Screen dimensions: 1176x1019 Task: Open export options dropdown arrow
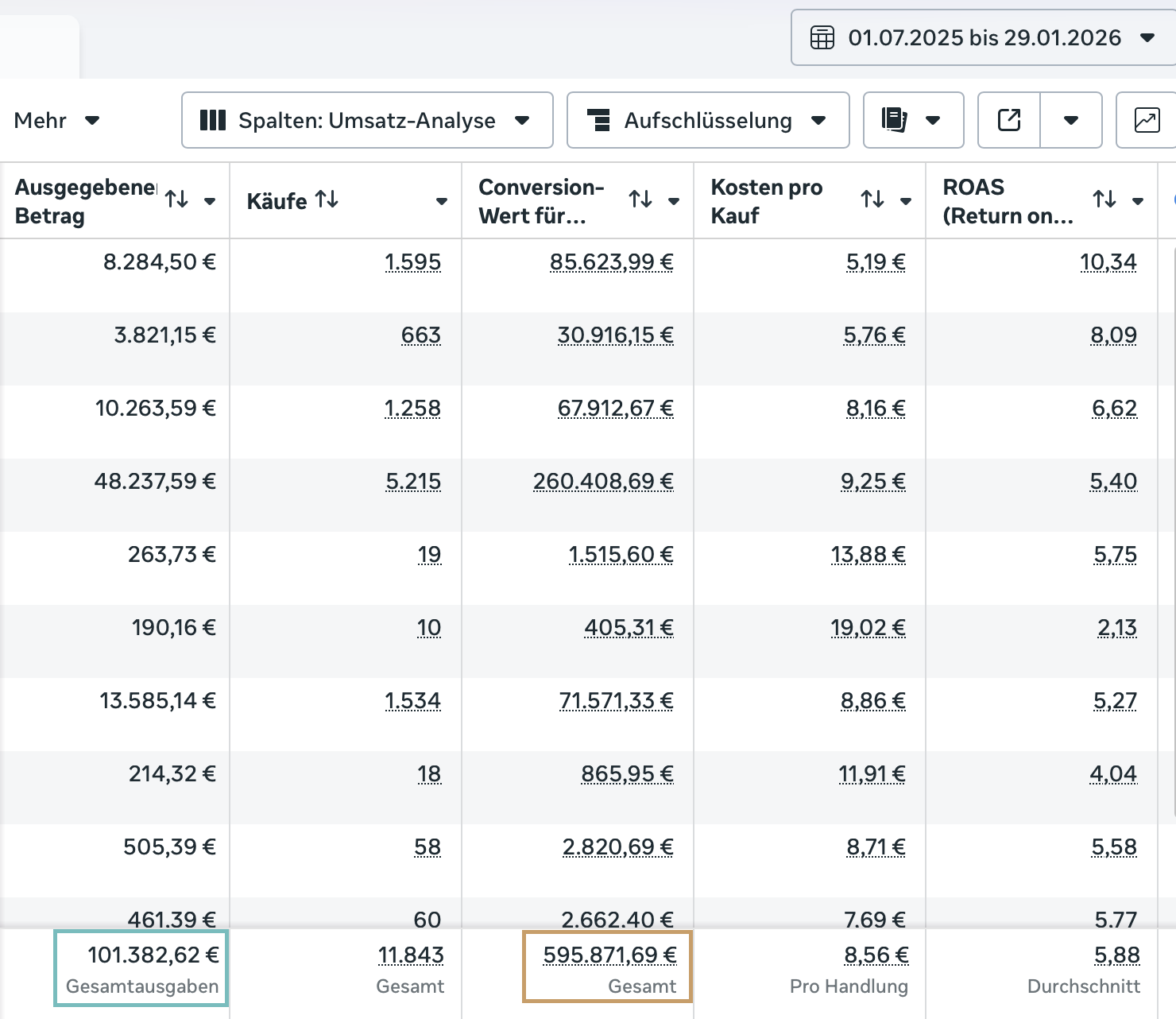(1071, 120)
